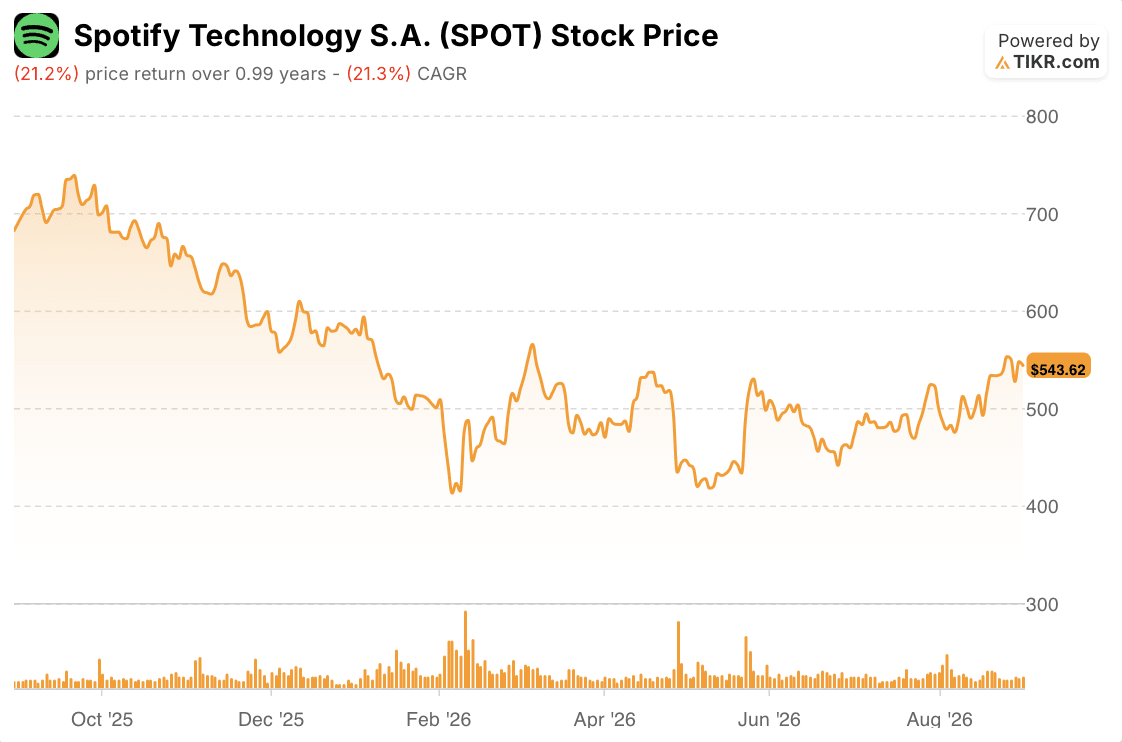The image size is (1122, 742).
Task: Click the tallest volume bar in February
Action: (x=465, y=650)
